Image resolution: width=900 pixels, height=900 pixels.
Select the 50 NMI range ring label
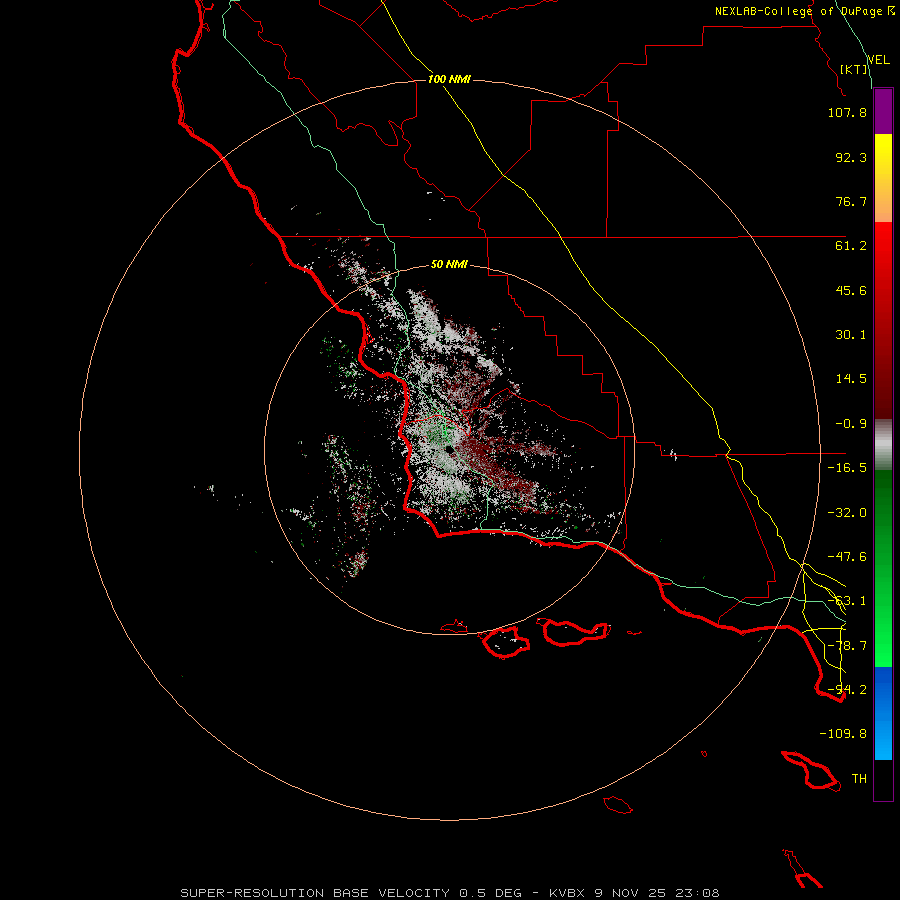449,264
